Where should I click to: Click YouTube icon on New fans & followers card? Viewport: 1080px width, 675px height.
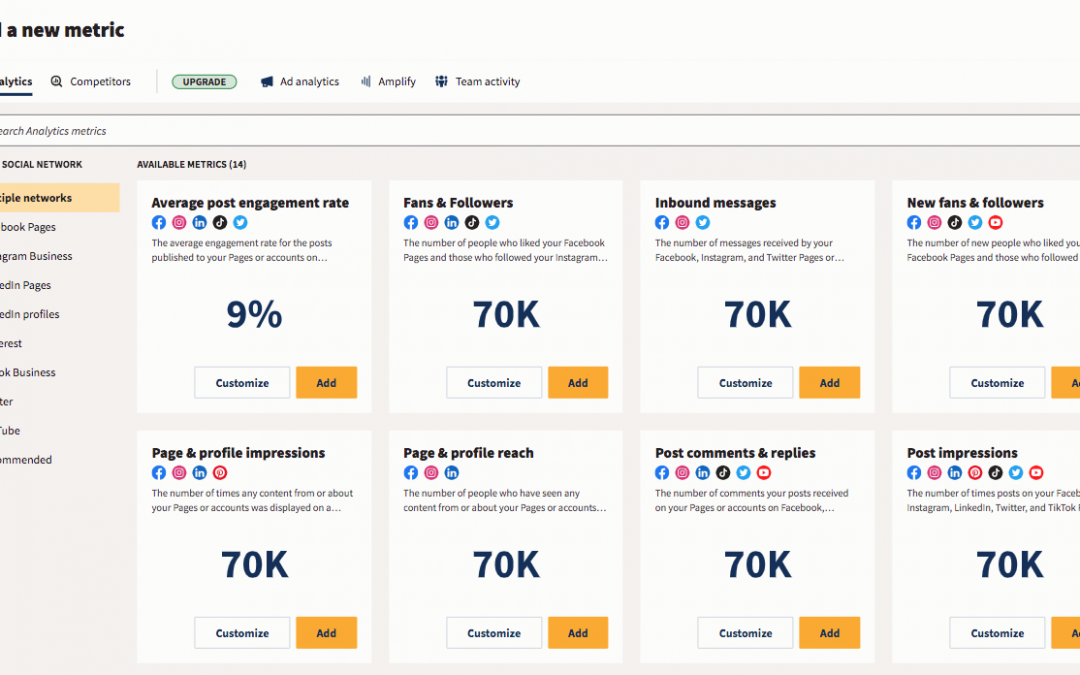[995, 222]
